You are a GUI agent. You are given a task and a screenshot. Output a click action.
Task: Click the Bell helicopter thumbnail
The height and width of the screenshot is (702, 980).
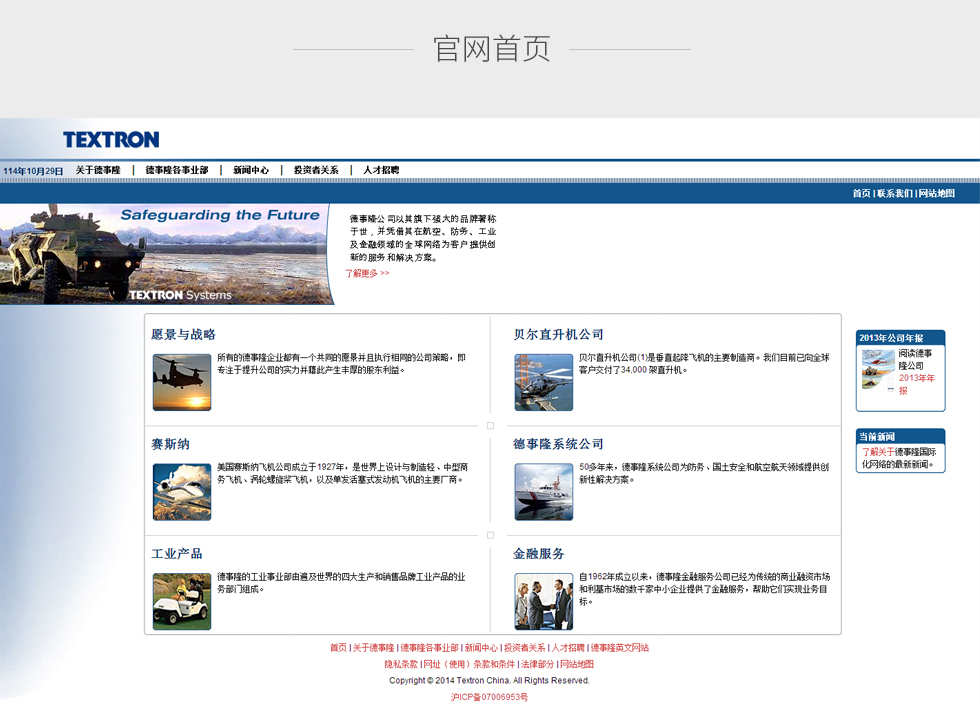click(544, 382)
